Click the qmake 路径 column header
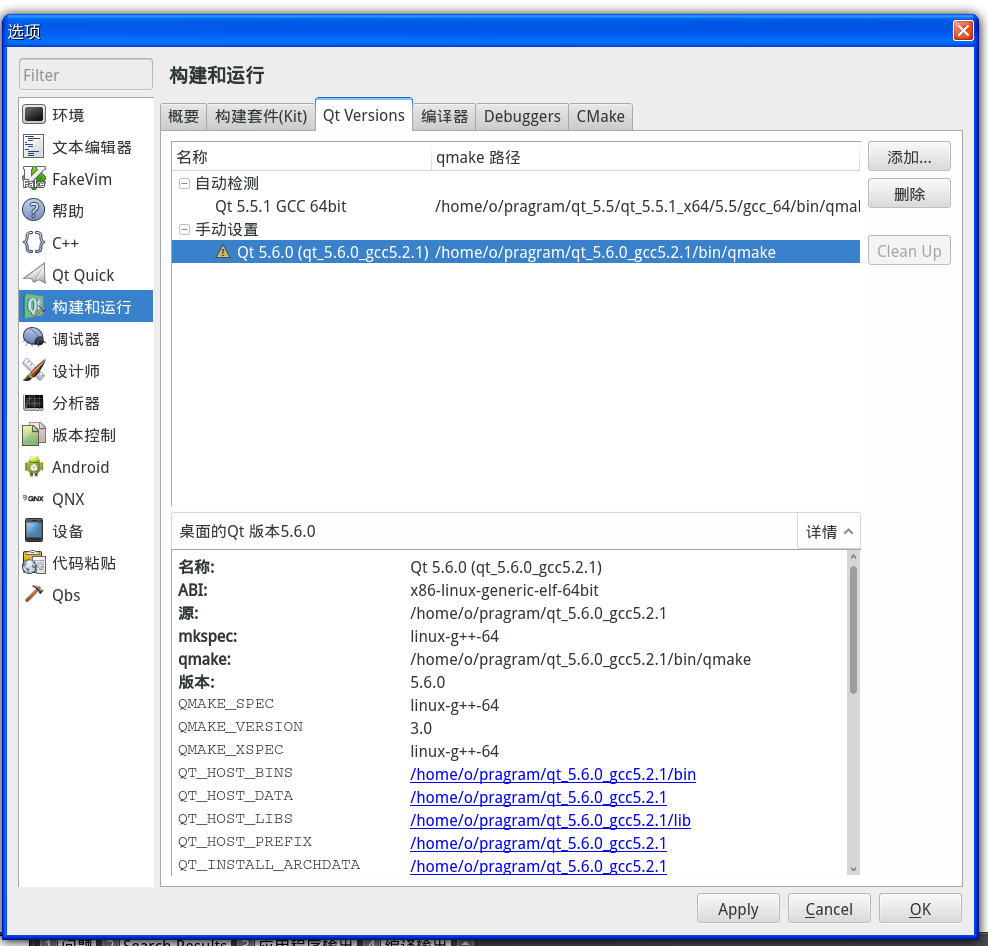988x946 pixels. [x=645, y=157]
